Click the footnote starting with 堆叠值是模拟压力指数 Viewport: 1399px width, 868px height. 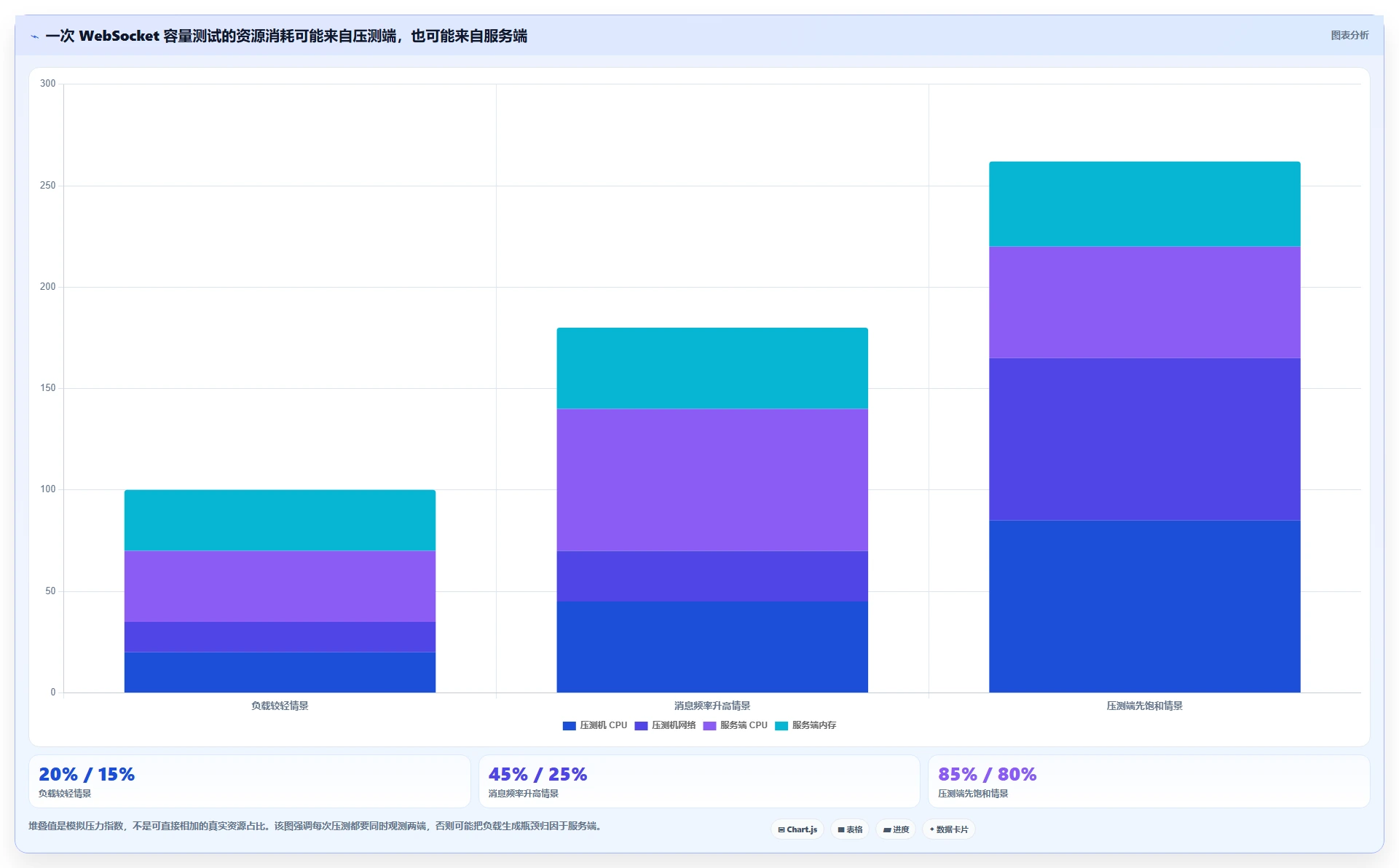317,826
